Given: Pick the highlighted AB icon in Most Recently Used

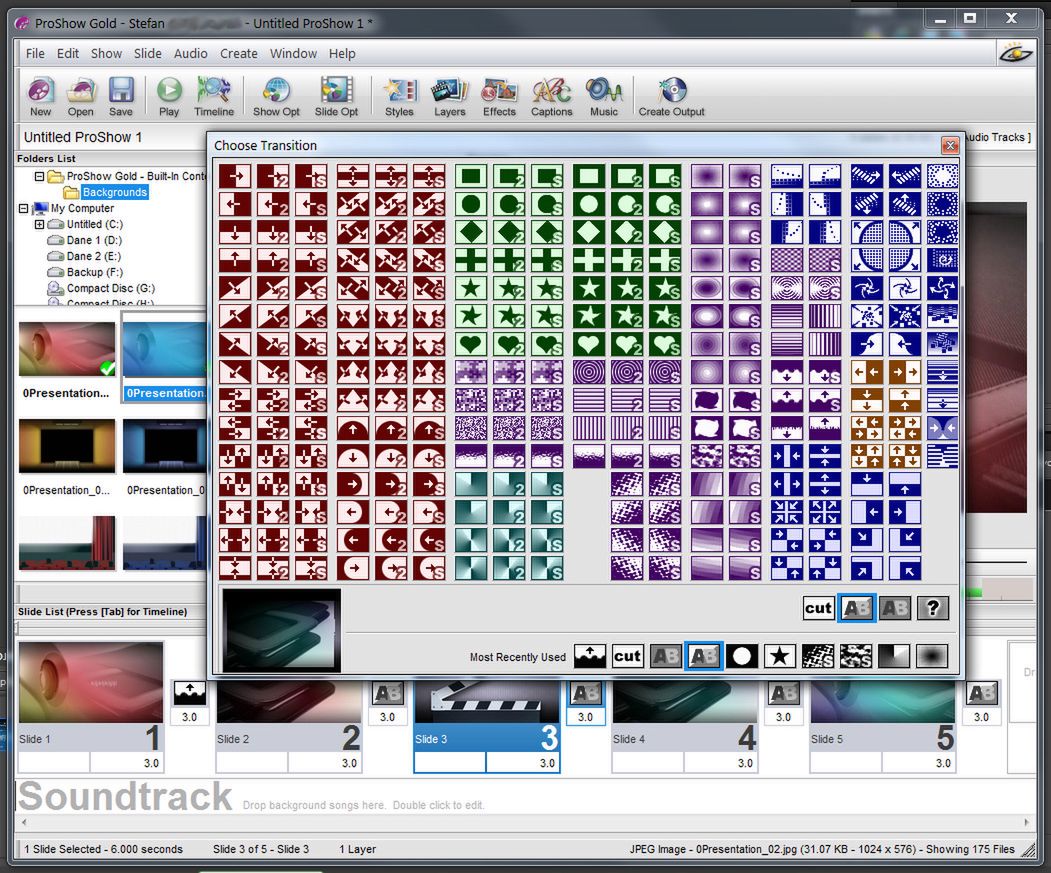Looking at the screenshot, I should pos(704,656).
